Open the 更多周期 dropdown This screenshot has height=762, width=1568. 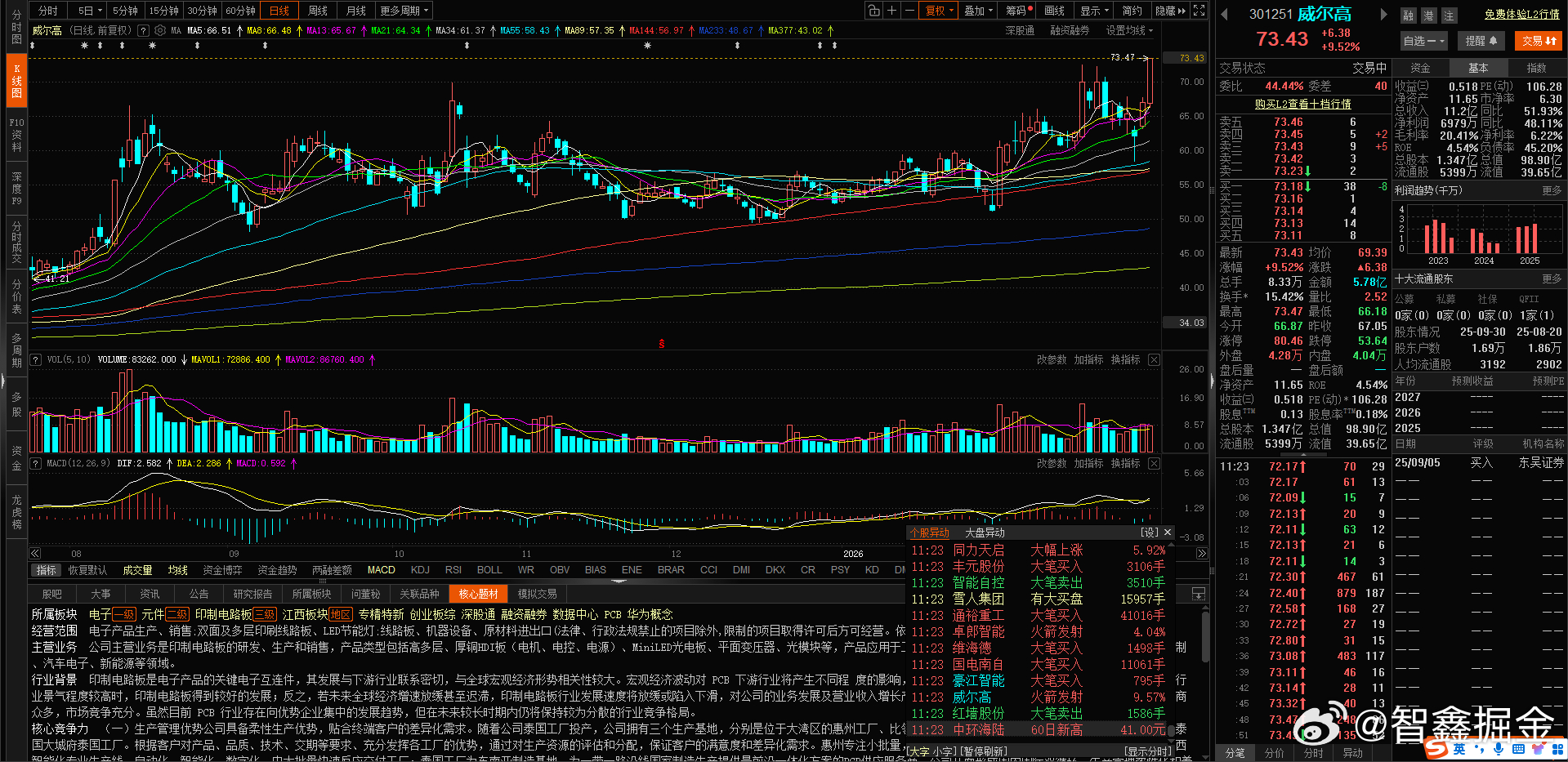click(x=406, y=10)
